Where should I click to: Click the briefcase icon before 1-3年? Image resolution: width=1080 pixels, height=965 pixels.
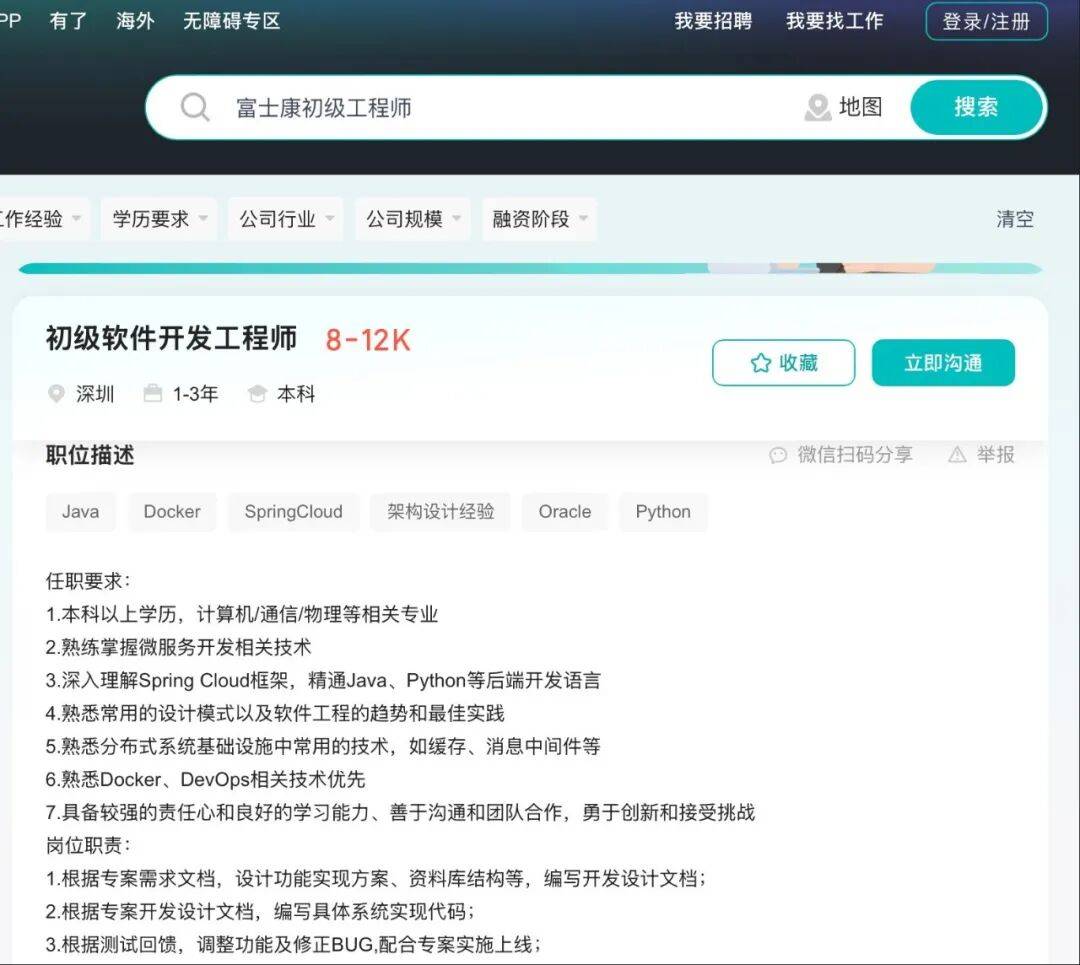pos(153,393)
